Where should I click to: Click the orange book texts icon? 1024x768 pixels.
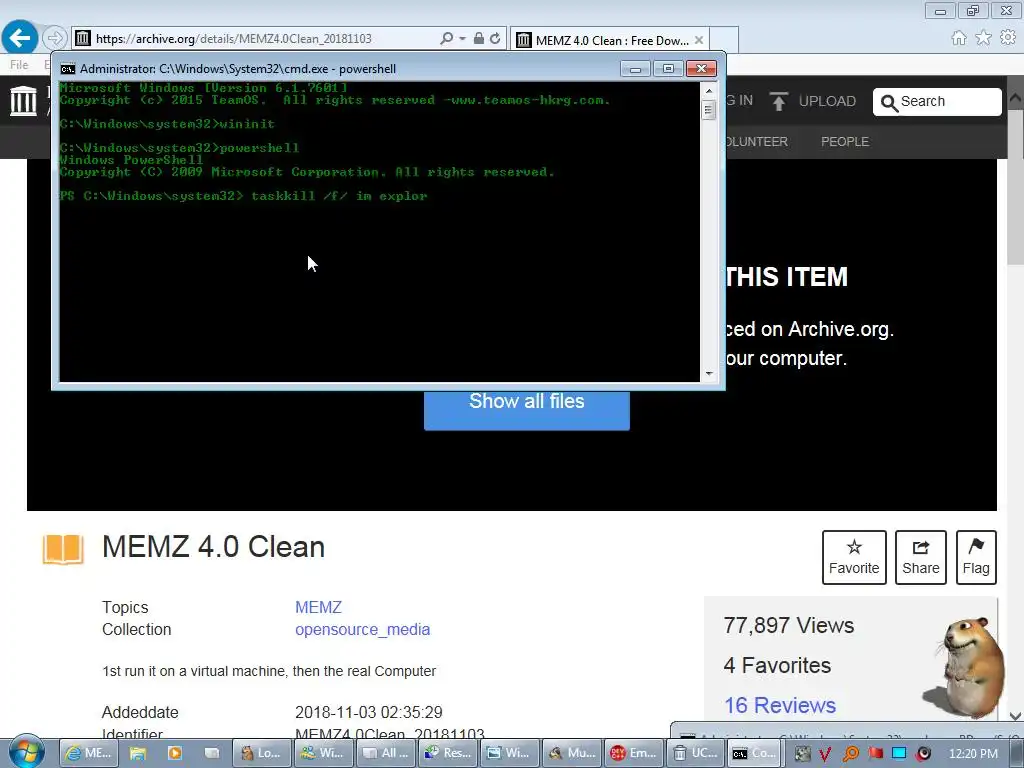click(63, 549)
